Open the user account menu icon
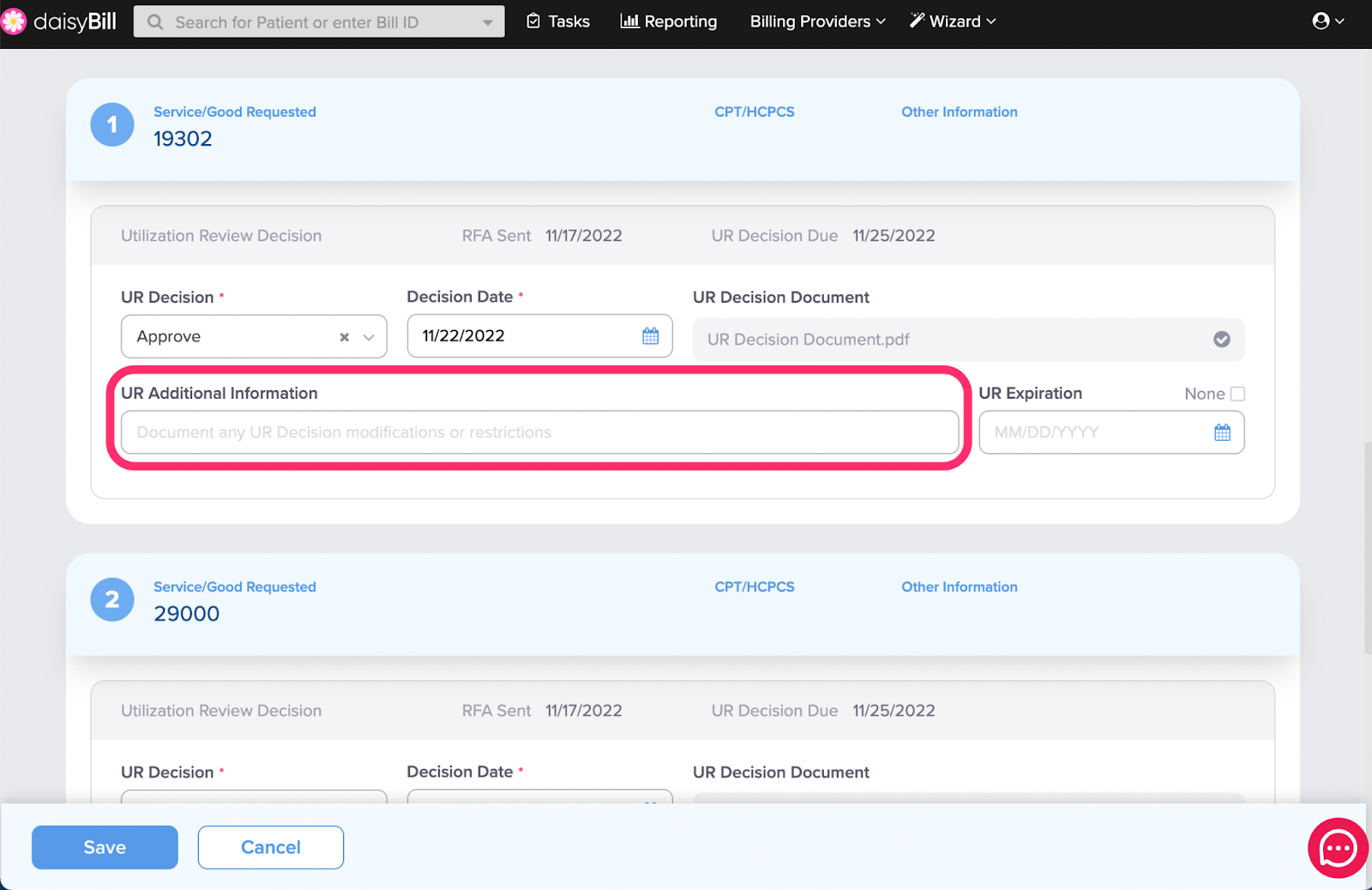This screenshot has height=890, width=1372. [x=1327, y=21]
